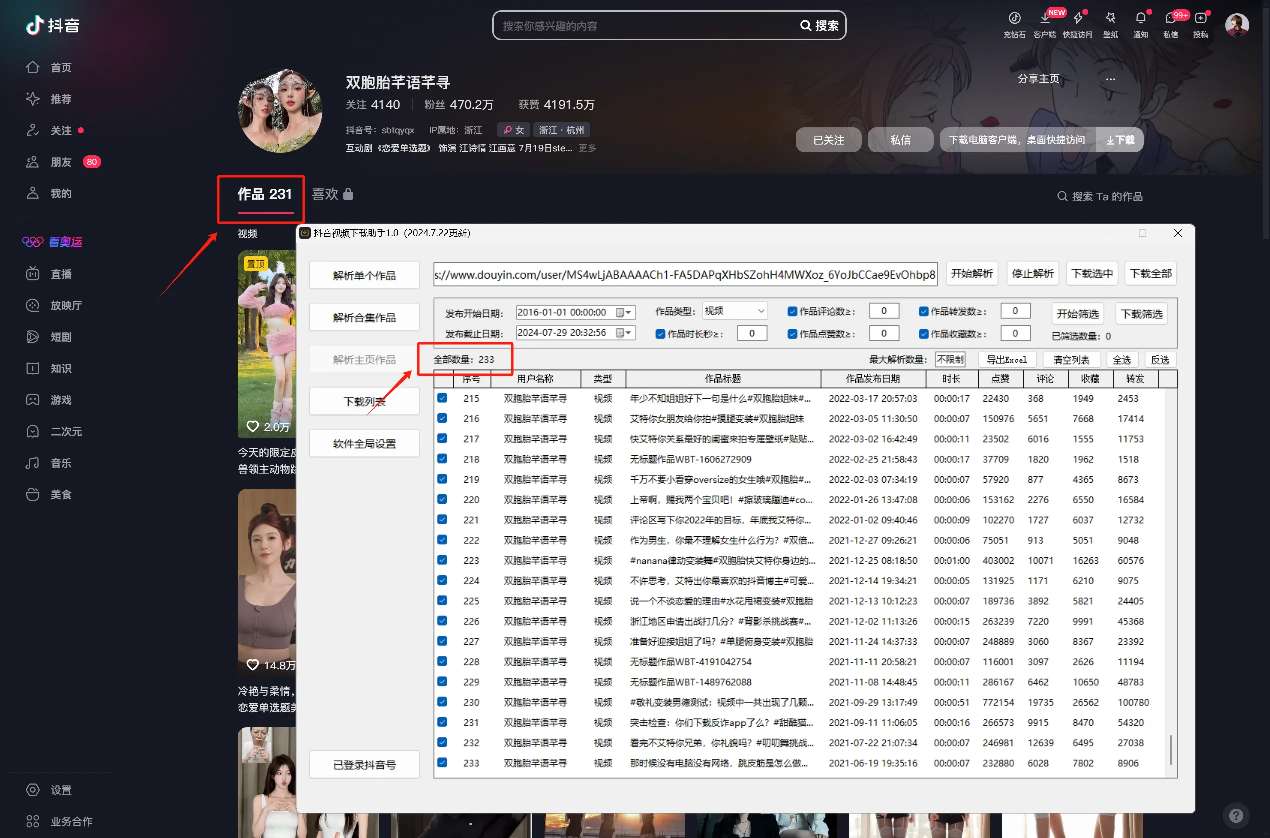
Task: Select the 音乐 music icon in sidebar
Action: (33, 463)
